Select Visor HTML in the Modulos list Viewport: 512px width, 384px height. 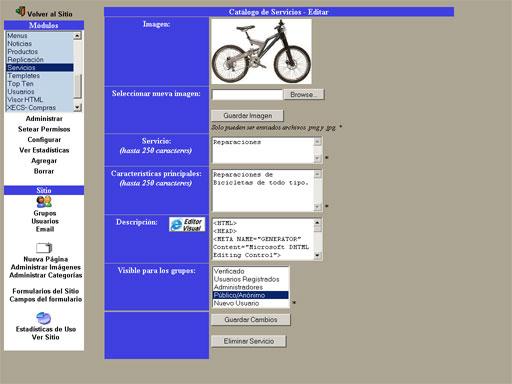[x=40, y=99]
